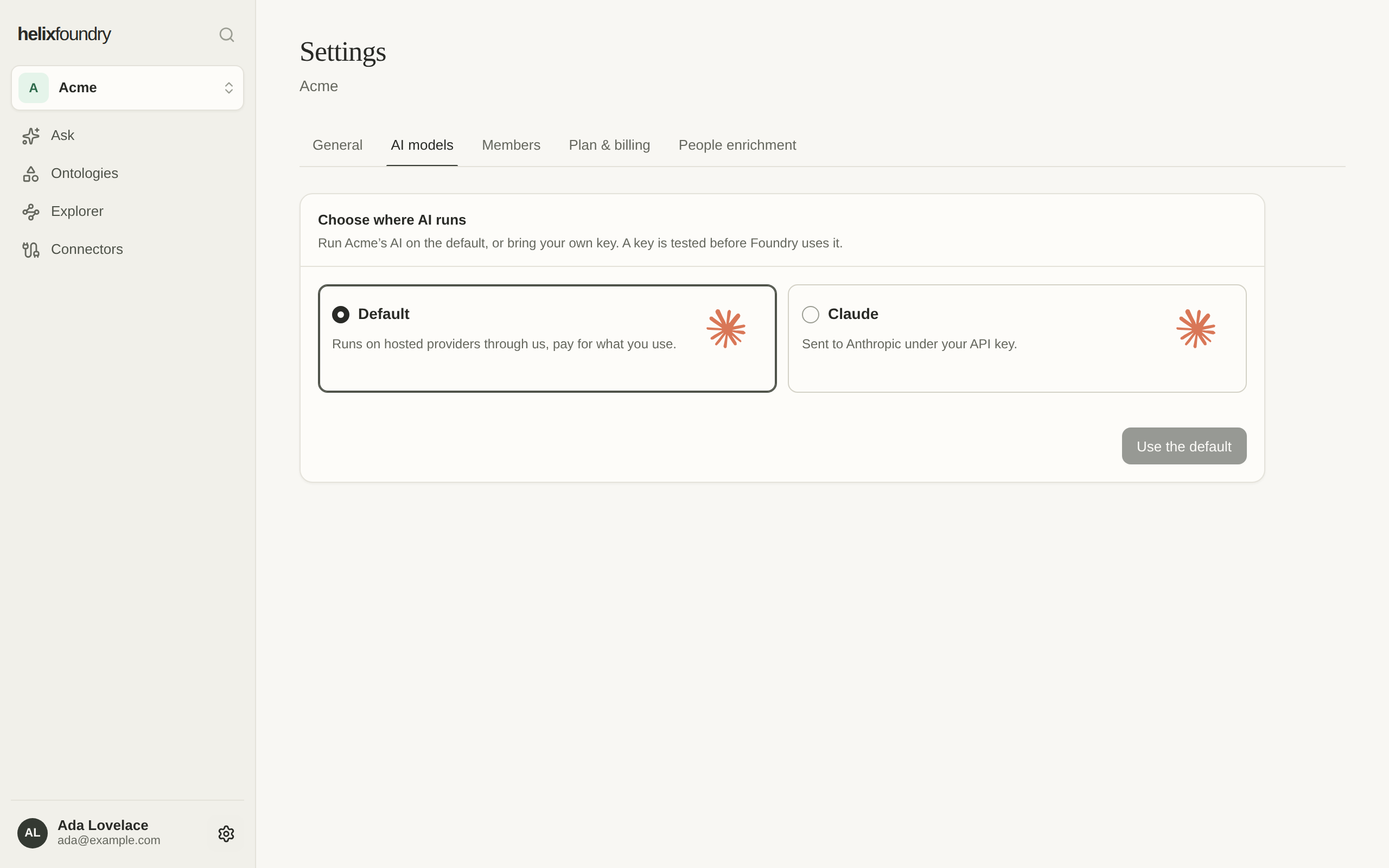Switch to the General tab
This screenshot has width=1389, height=868.
coord(337,145)
